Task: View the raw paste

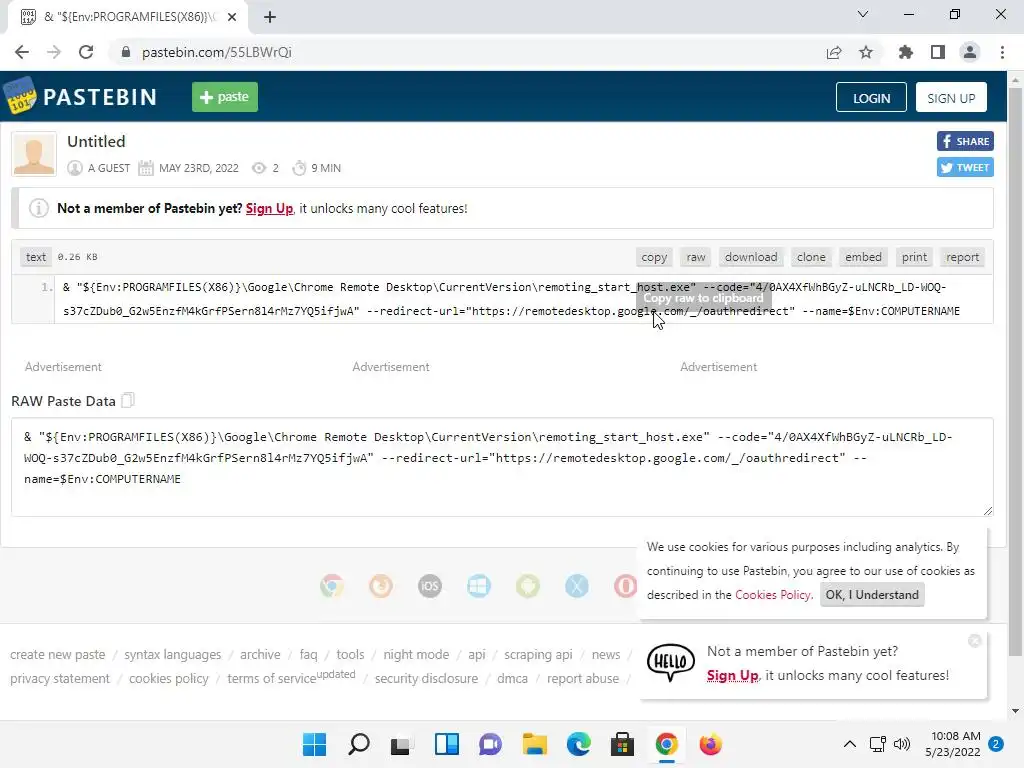Action: coord(696,257)
